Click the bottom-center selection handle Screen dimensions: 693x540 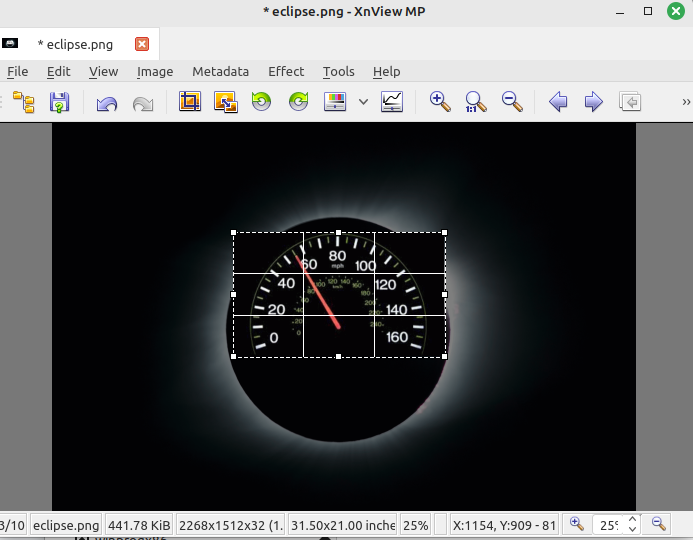(x=339, y=356)
